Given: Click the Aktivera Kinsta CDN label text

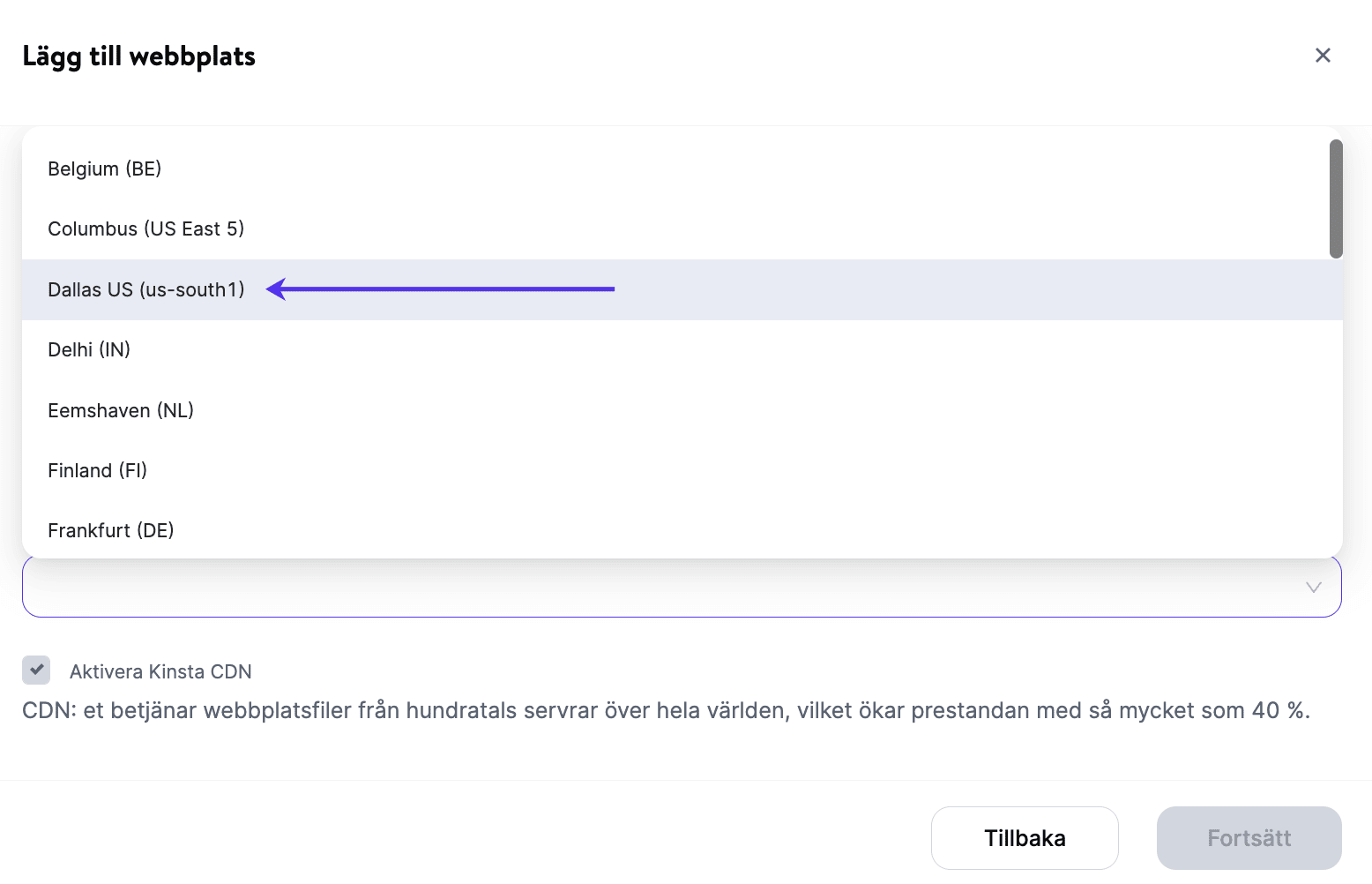Looking at the screenshot, I should click(160, 672).
